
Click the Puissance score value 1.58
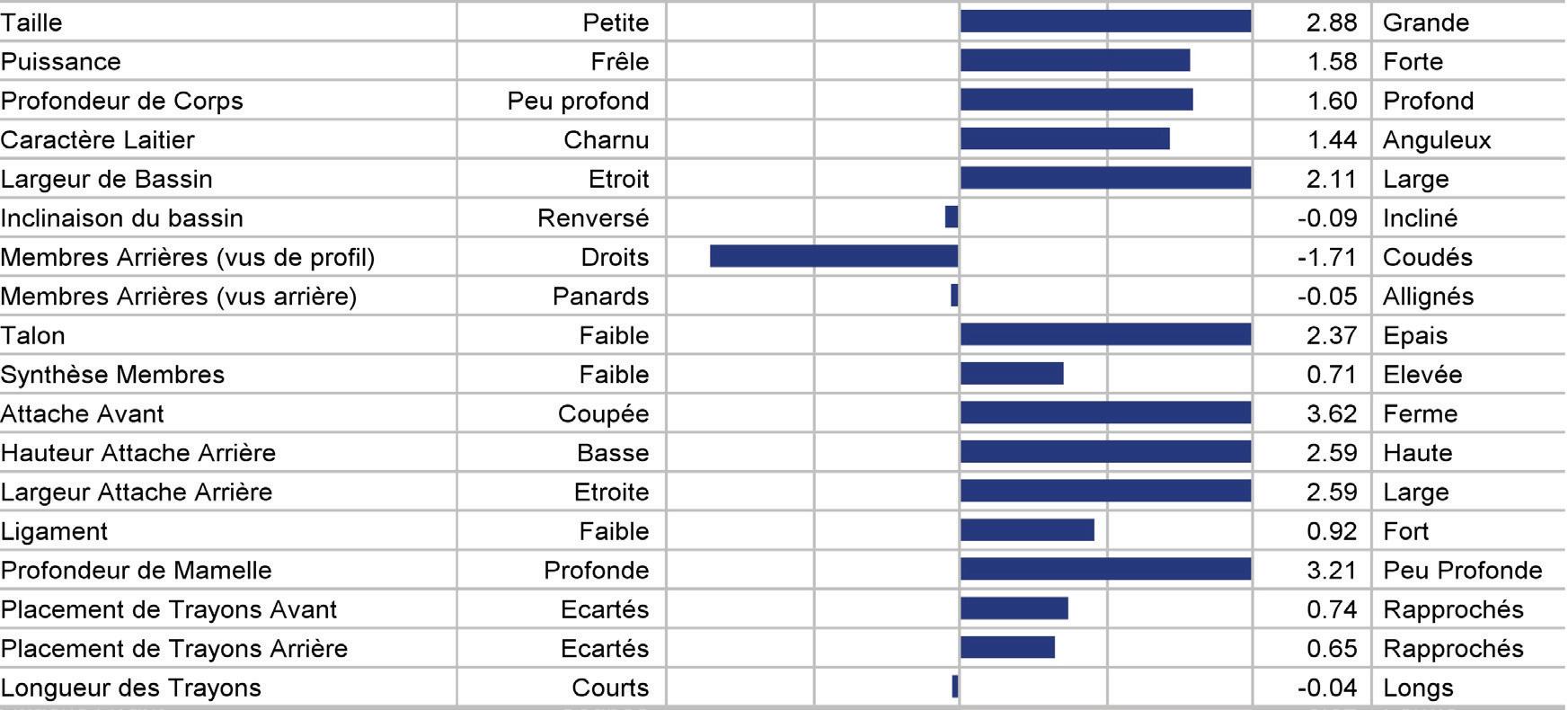pyautogui.click(x=1331, y=61)
